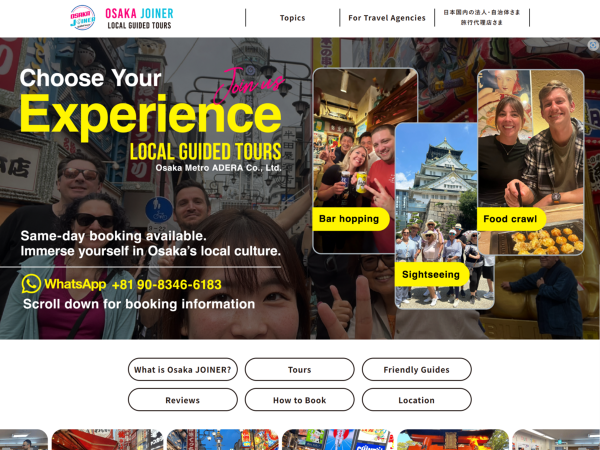Open the Topics menu item
Screen dimensions: 600x450
[x=292, y=18]
